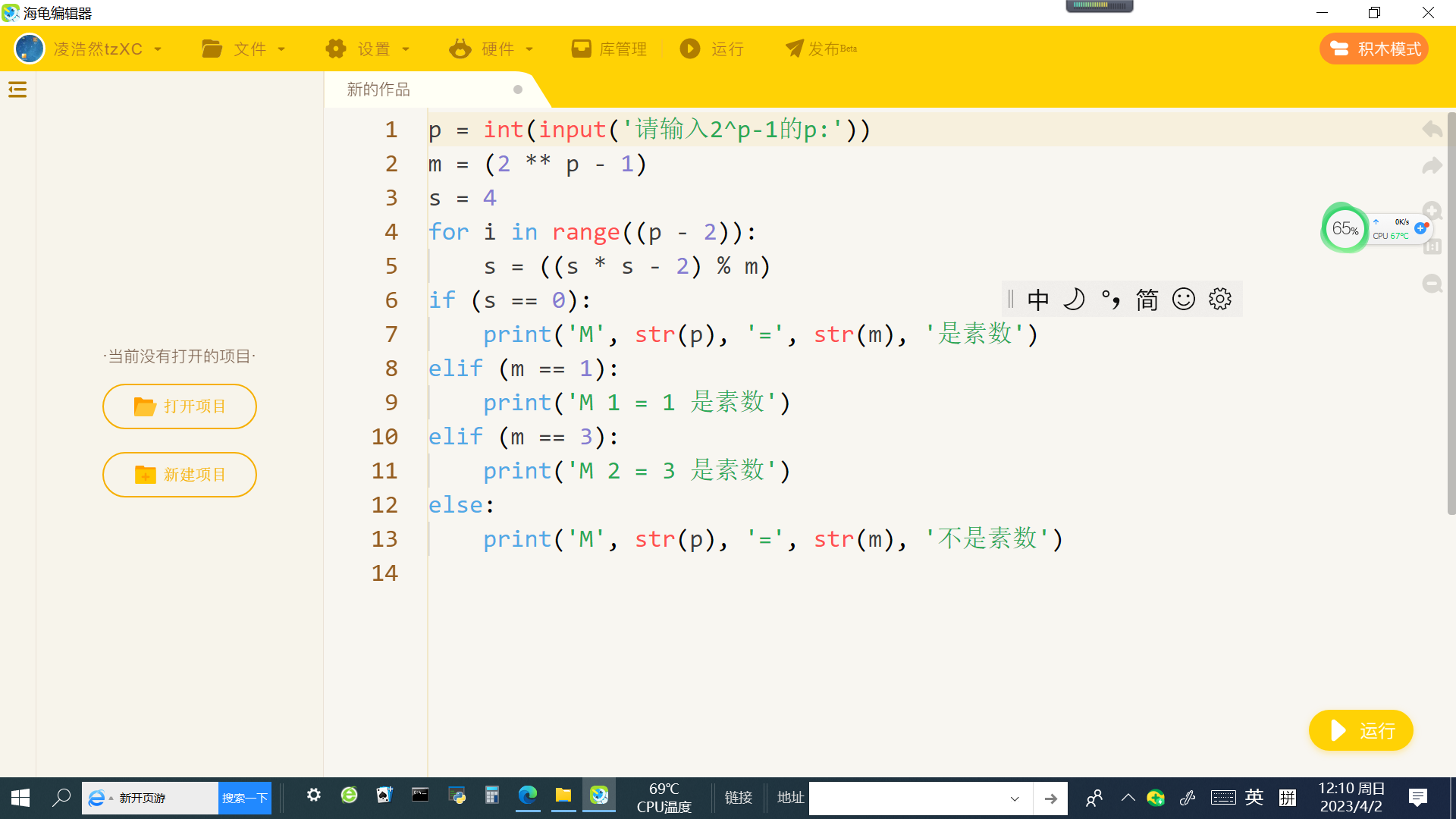
Task: Click the address bar go arrow
Action: [x=1050, y=799]
